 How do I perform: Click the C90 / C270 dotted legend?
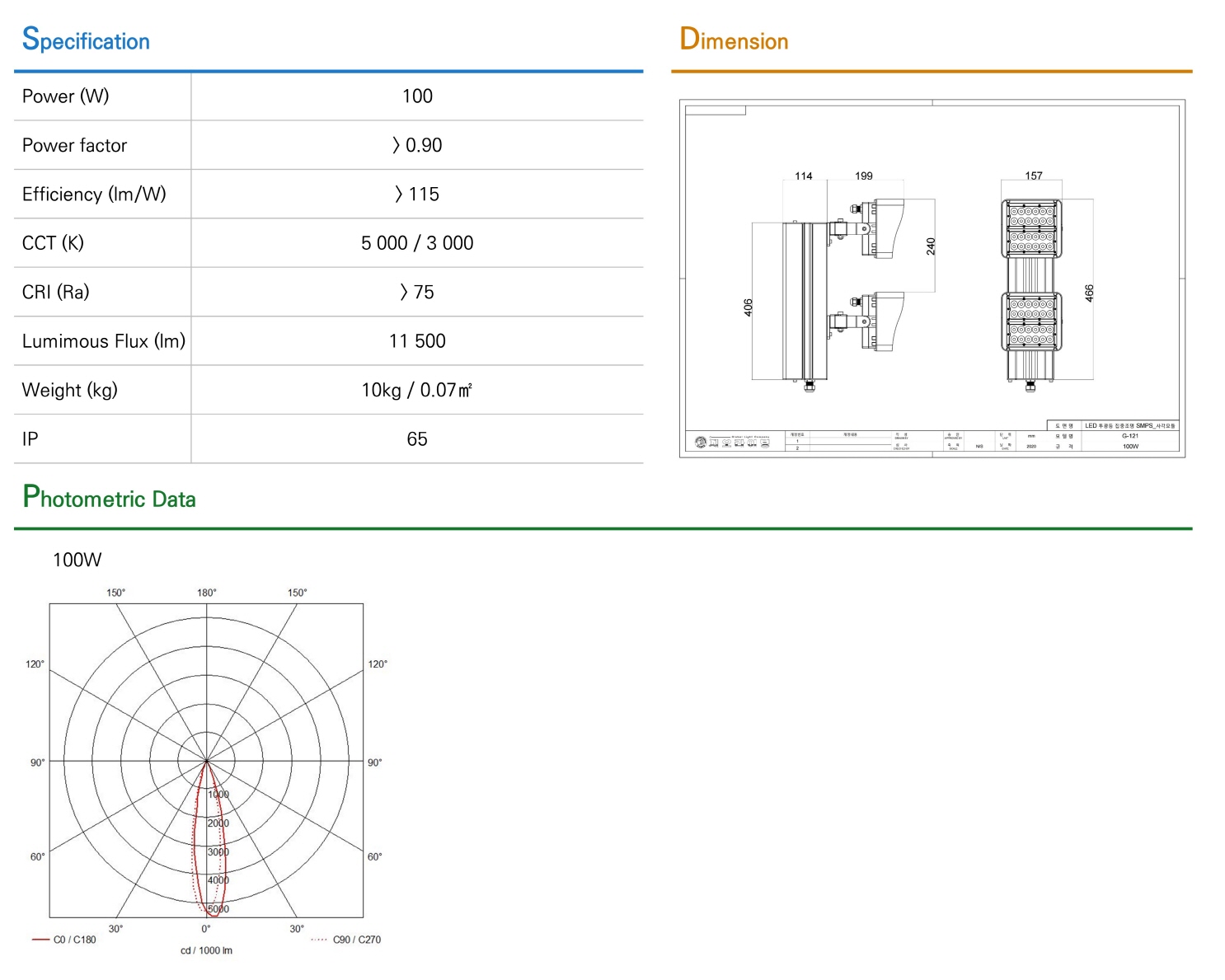click(345, 940)
